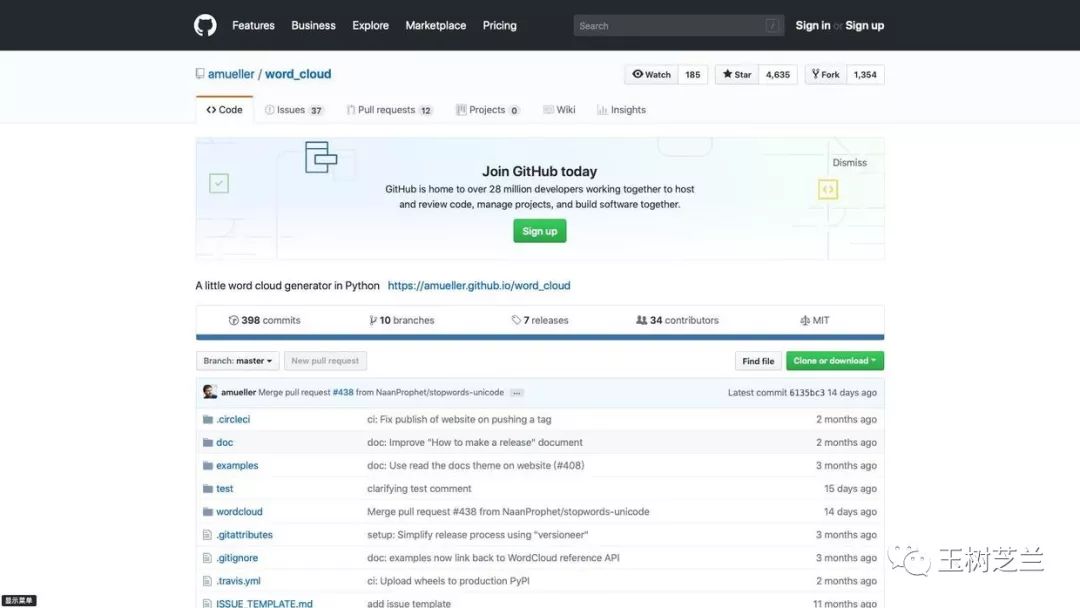Switch to the Projects tab
Image resolution: width=1080 pixels, height=608 pixels.
coord(488,109)
